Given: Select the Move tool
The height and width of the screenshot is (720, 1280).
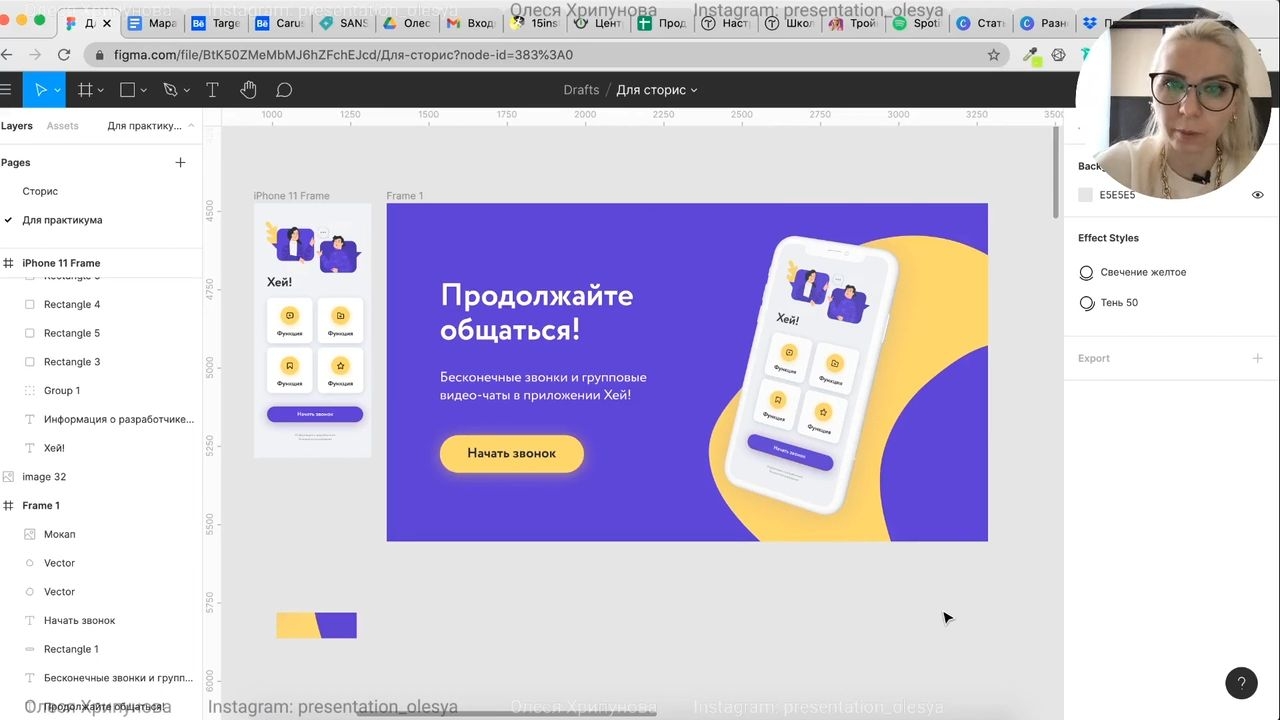Looking at the screenshot, I should click(40, 90).
